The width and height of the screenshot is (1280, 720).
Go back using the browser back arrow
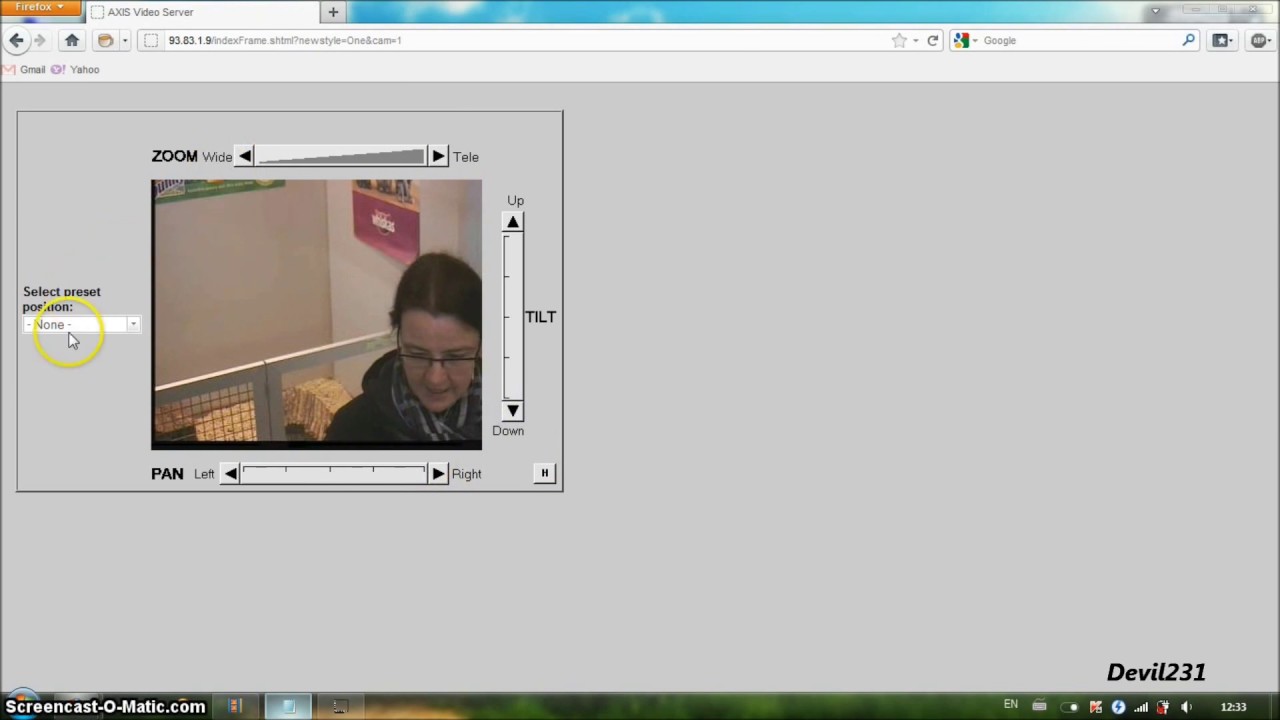tap(17, 40)
